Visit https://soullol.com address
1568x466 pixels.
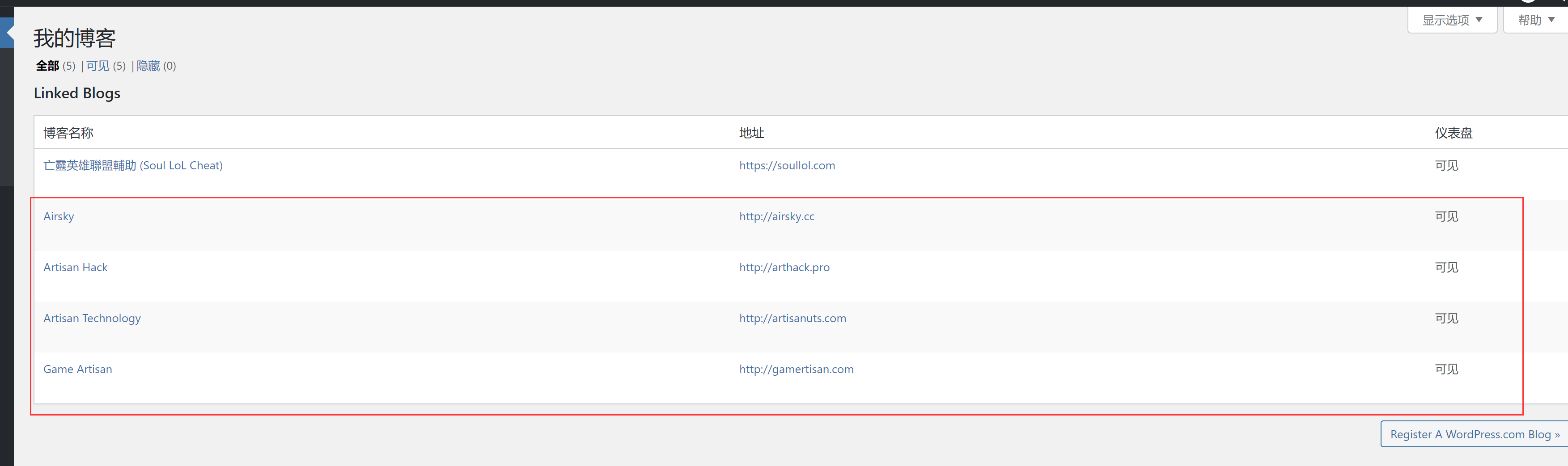tap(787, 165)
